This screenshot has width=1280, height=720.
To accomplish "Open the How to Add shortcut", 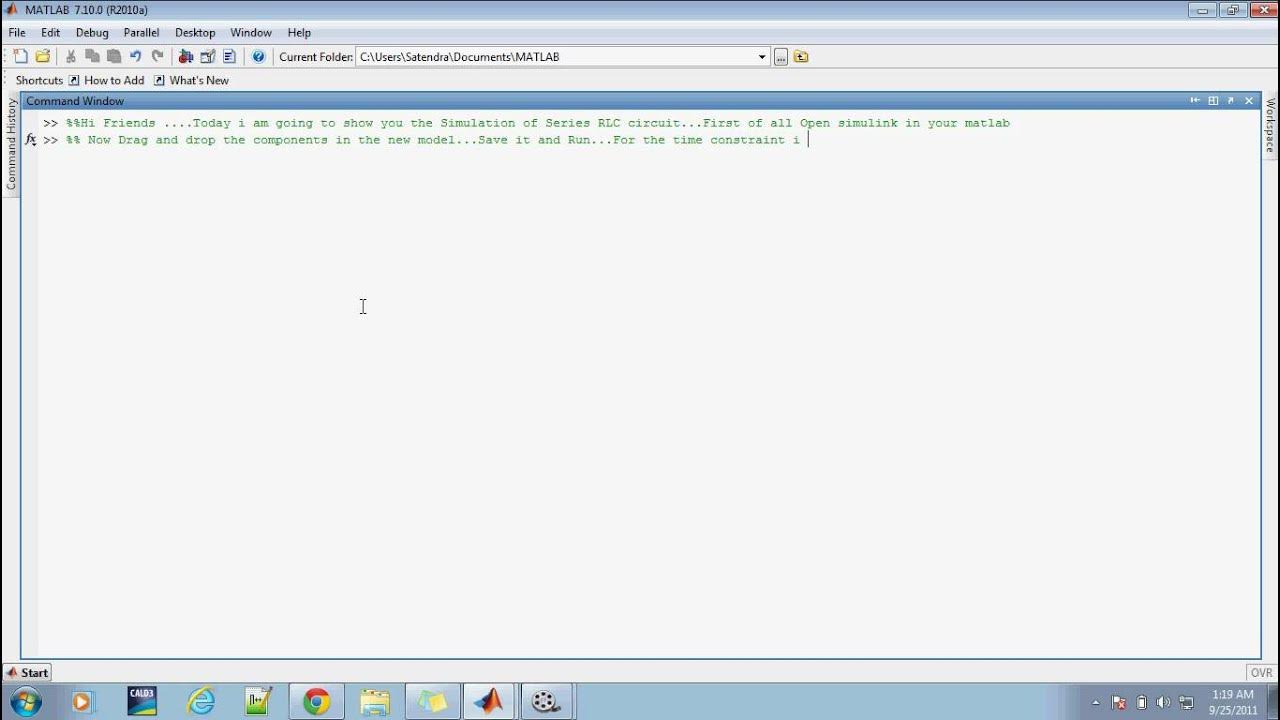I will (x=106, y=80).
